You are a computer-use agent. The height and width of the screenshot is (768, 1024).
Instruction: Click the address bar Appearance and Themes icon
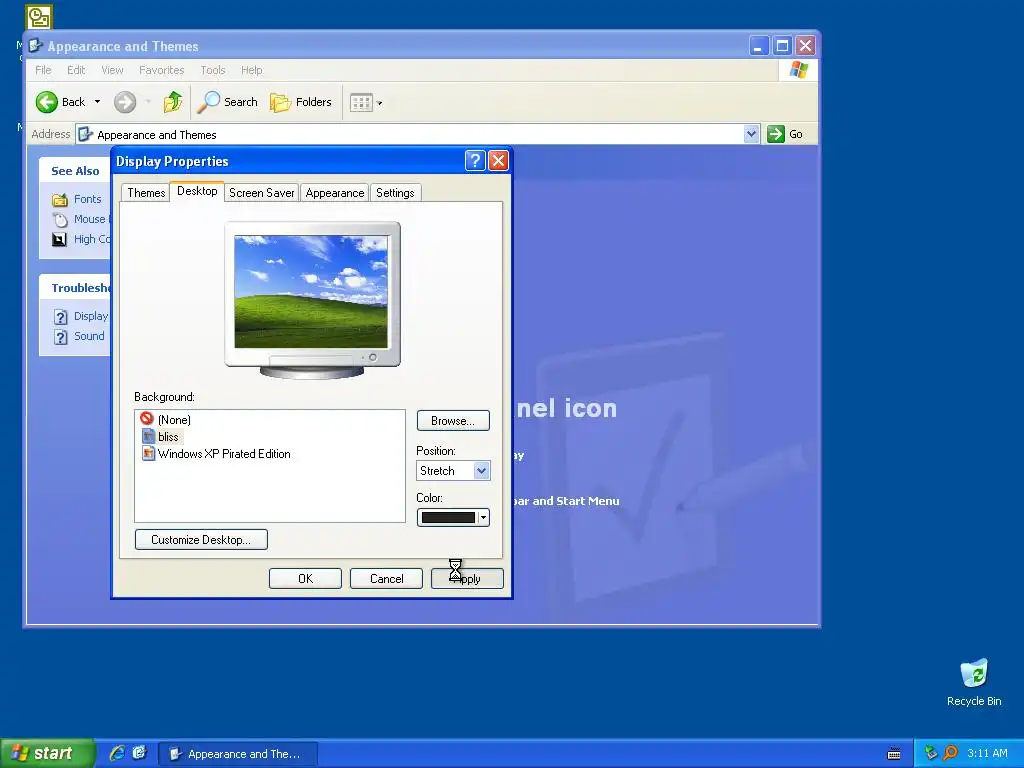pos(86,135)
